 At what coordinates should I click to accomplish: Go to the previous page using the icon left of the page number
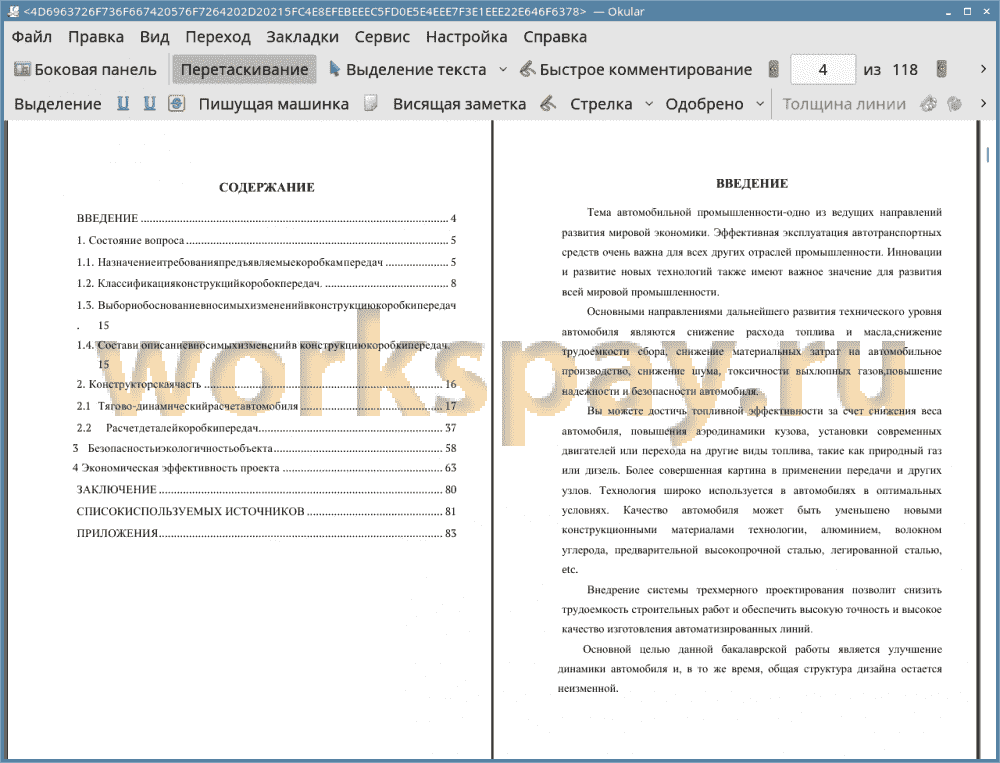coord(774,70)
